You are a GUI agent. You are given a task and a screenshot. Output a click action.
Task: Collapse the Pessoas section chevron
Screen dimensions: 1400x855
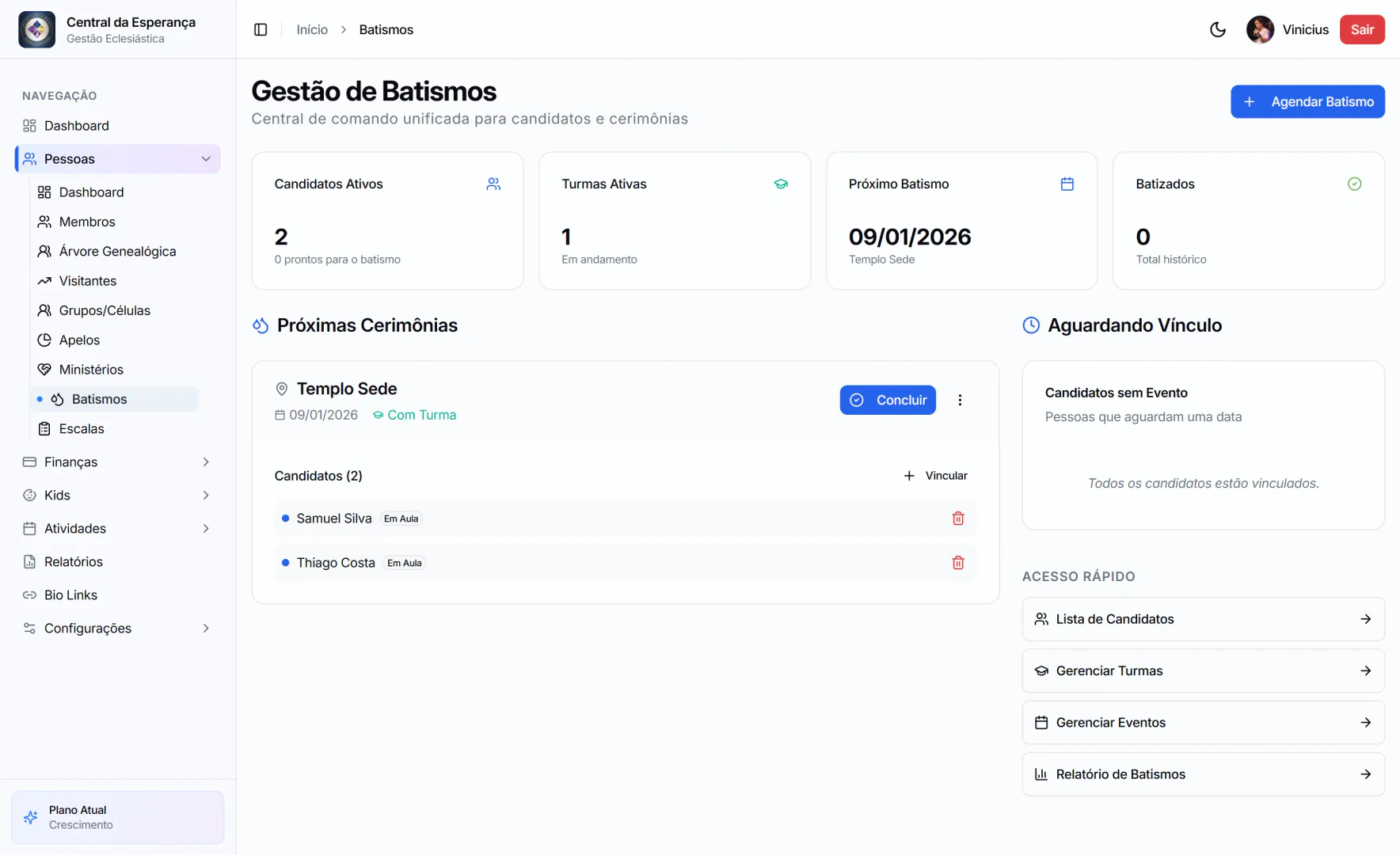(x=207, y=158)
